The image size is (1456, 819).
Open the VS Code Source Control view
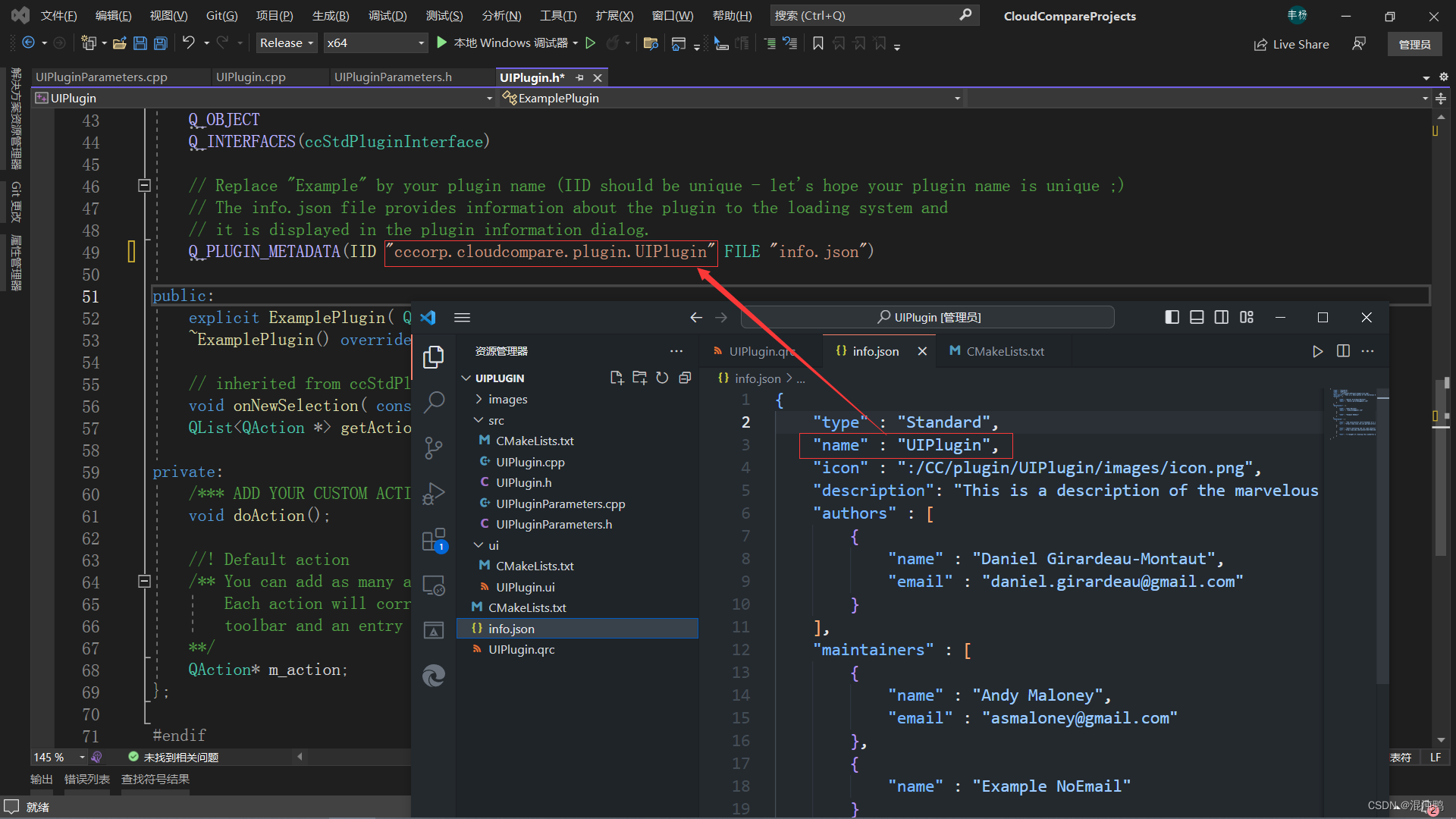point(433,447)
